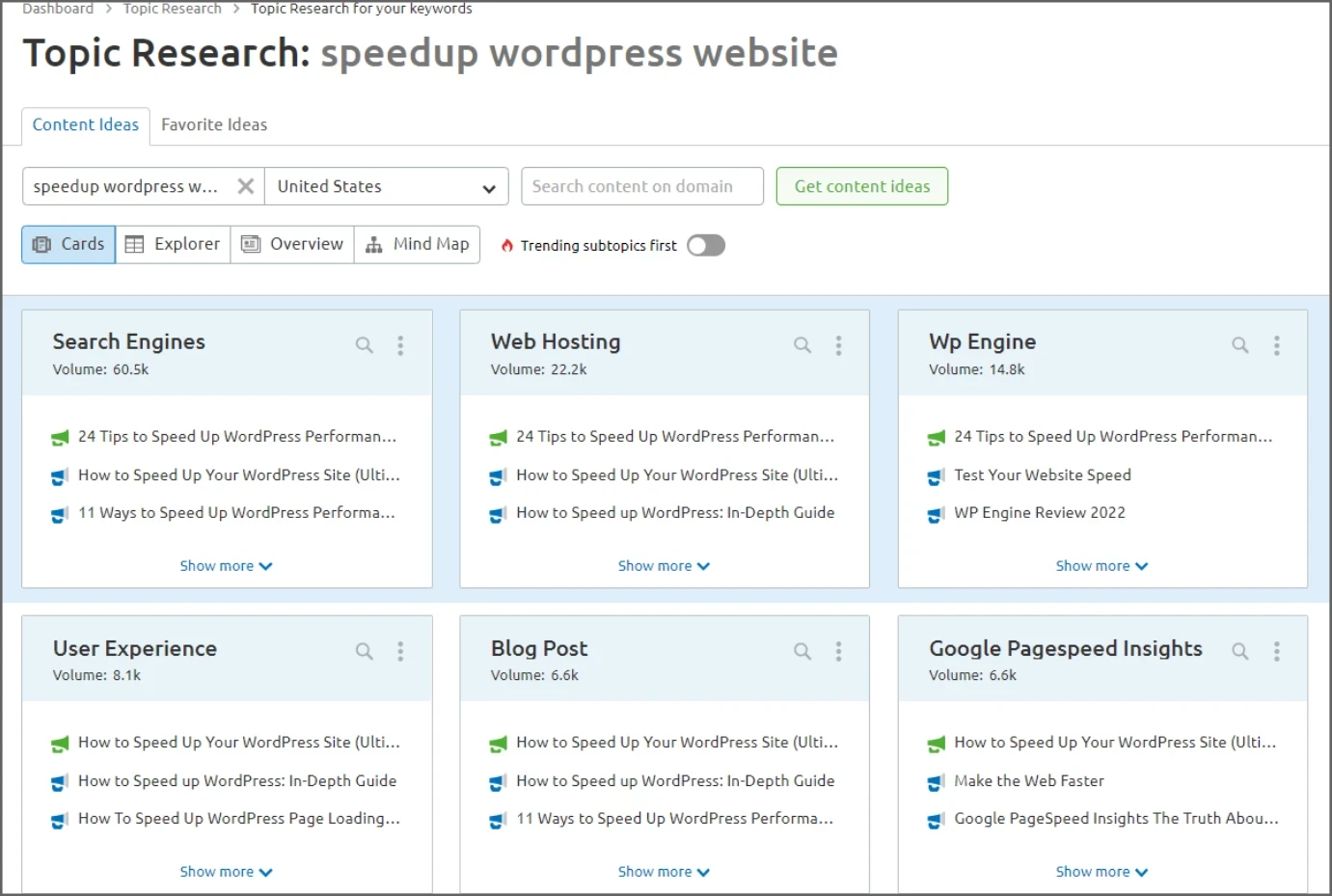
Task: Click the magnifier icon on Blog Post card
Action: click(x=802, y=651)
